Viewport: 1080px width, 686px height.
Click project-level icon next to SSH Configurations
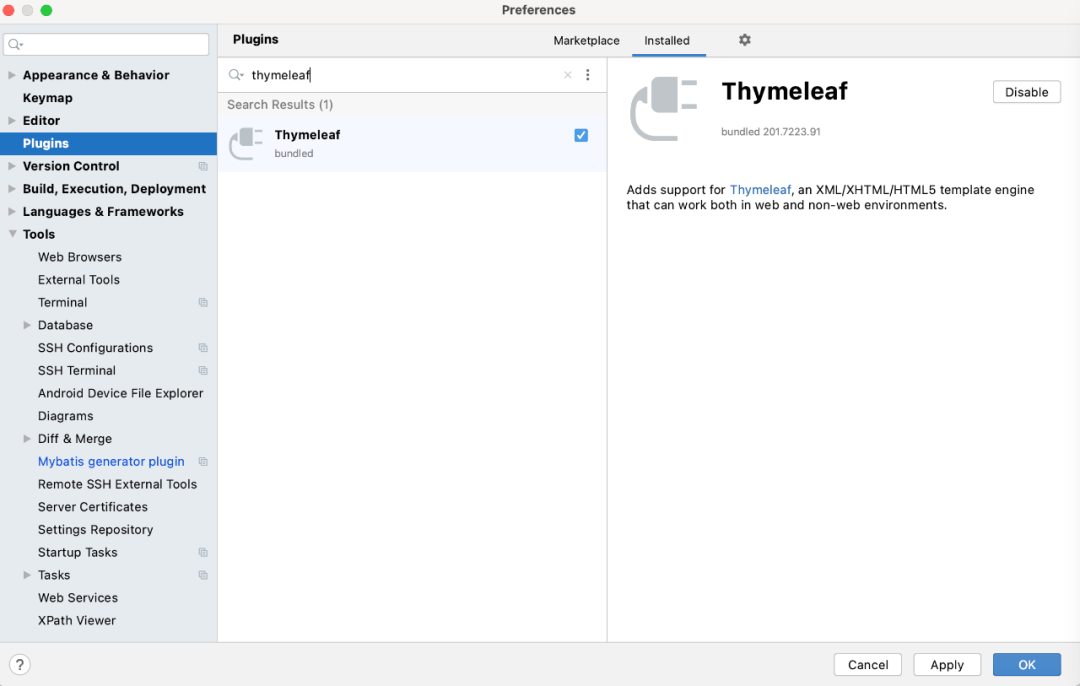[203, 348]
